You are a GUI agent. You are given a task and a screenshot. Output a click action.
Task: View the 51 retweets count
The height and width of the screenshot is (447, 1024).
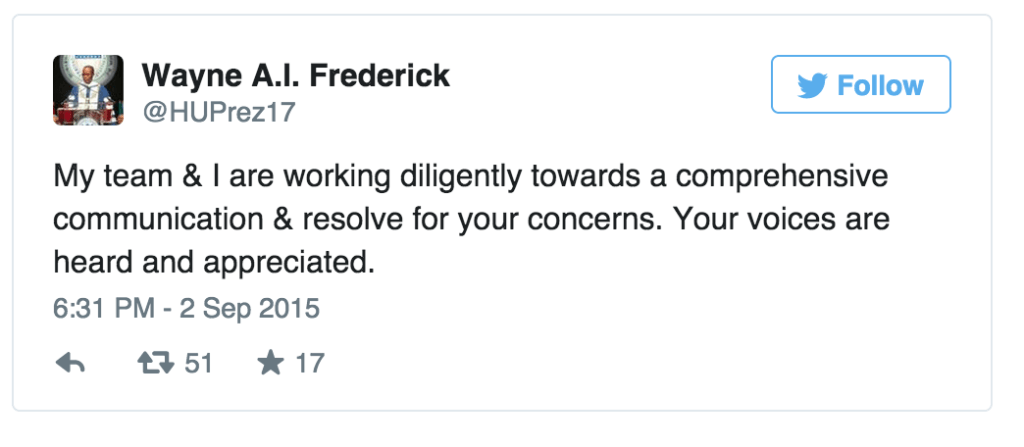pos(198,363)
